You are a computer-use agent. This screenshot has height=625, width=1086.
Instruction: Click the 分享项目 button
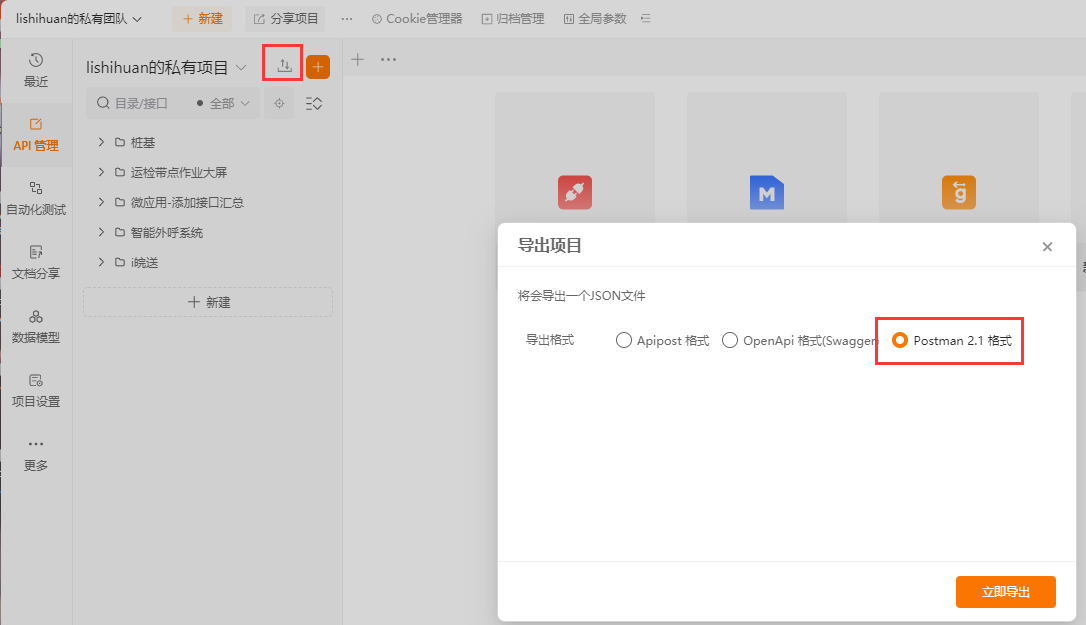[x=286, y=19]
